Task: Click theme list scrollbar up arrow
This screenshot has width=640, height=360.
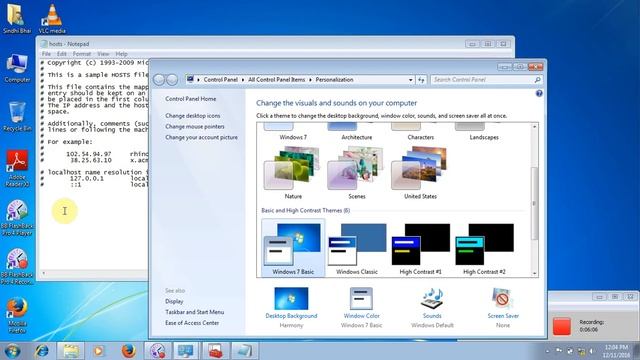Action: (x=534, y=127)
